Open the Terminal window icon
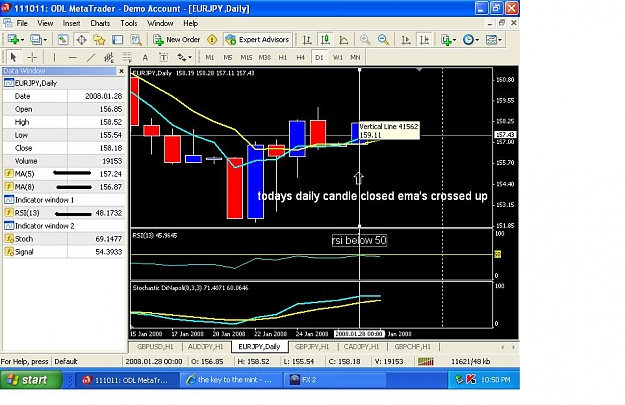Screen dimensions: 625x405 tap(118, 39)
